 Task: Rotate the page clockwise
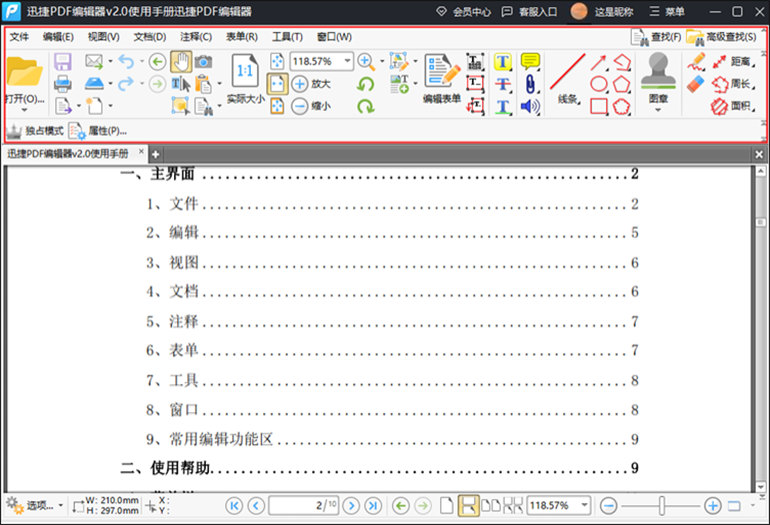[x=365, y=106]
